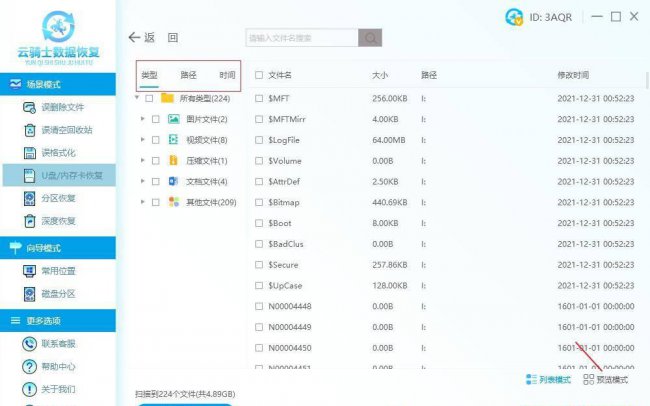Click the ID: 3AQR label
Viewport: 650px width, 406px height.
551,17
